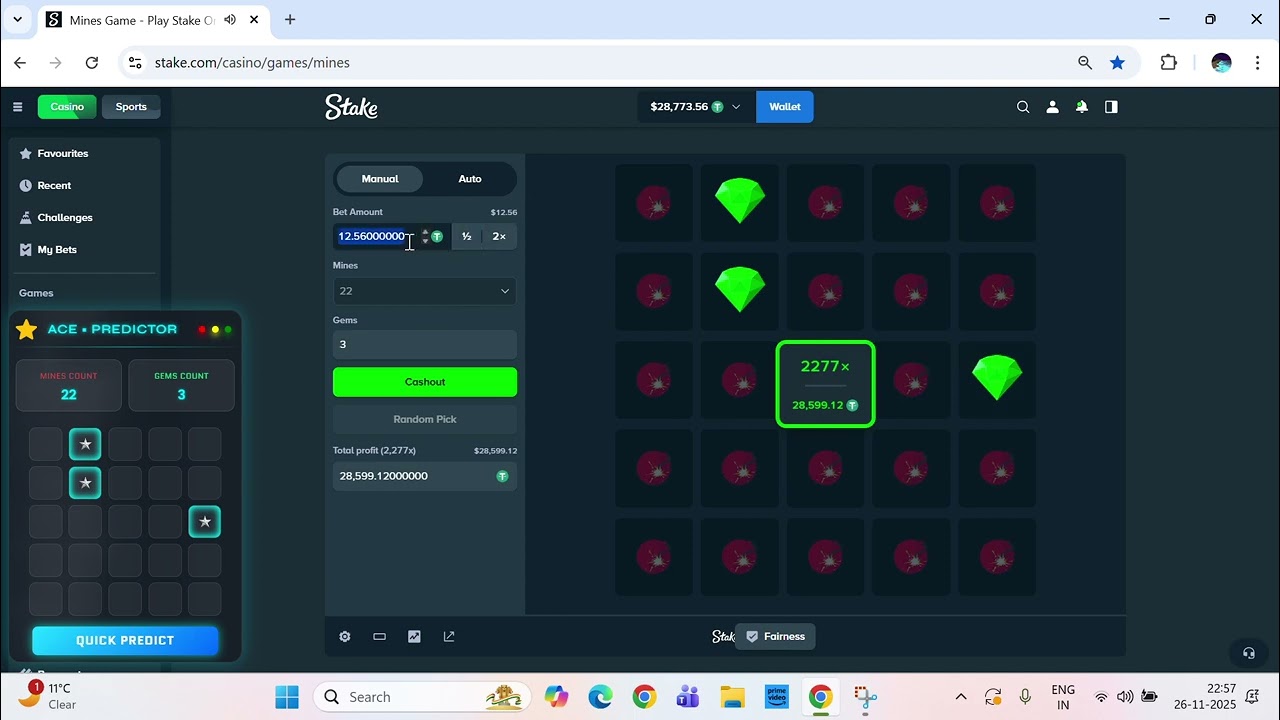Open the user profile icon
The height and width of the screenshot is (720, 1280).
point(1052,107)
